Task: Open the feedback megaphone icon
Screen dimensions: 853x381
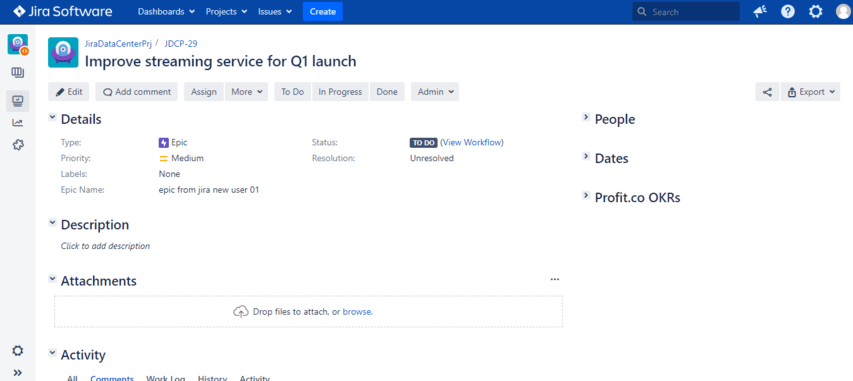Action: click(760, 11)
